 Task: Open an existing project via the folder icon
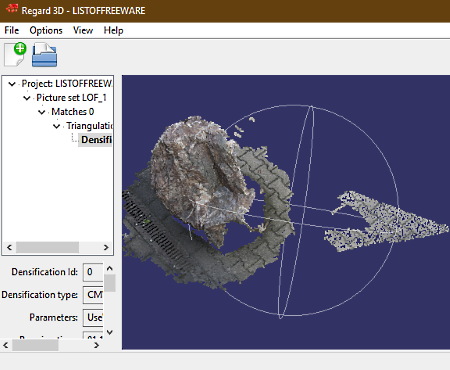[44, 54]
